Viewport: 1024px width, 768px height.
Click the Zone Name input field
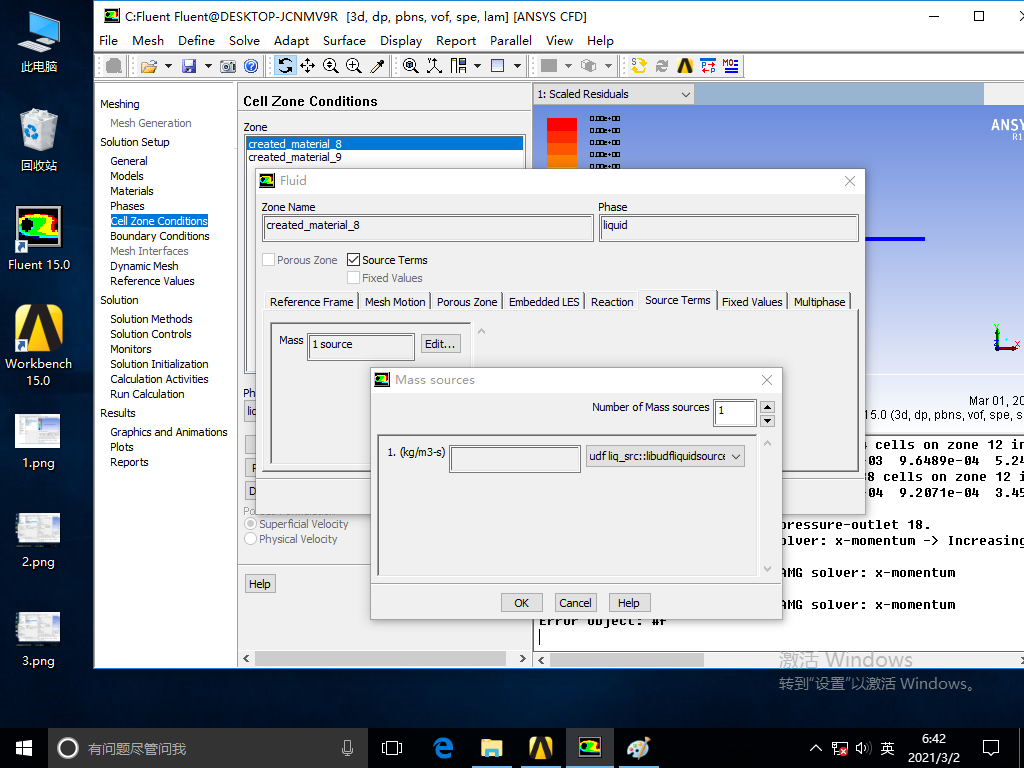click(x=428, y=228)
